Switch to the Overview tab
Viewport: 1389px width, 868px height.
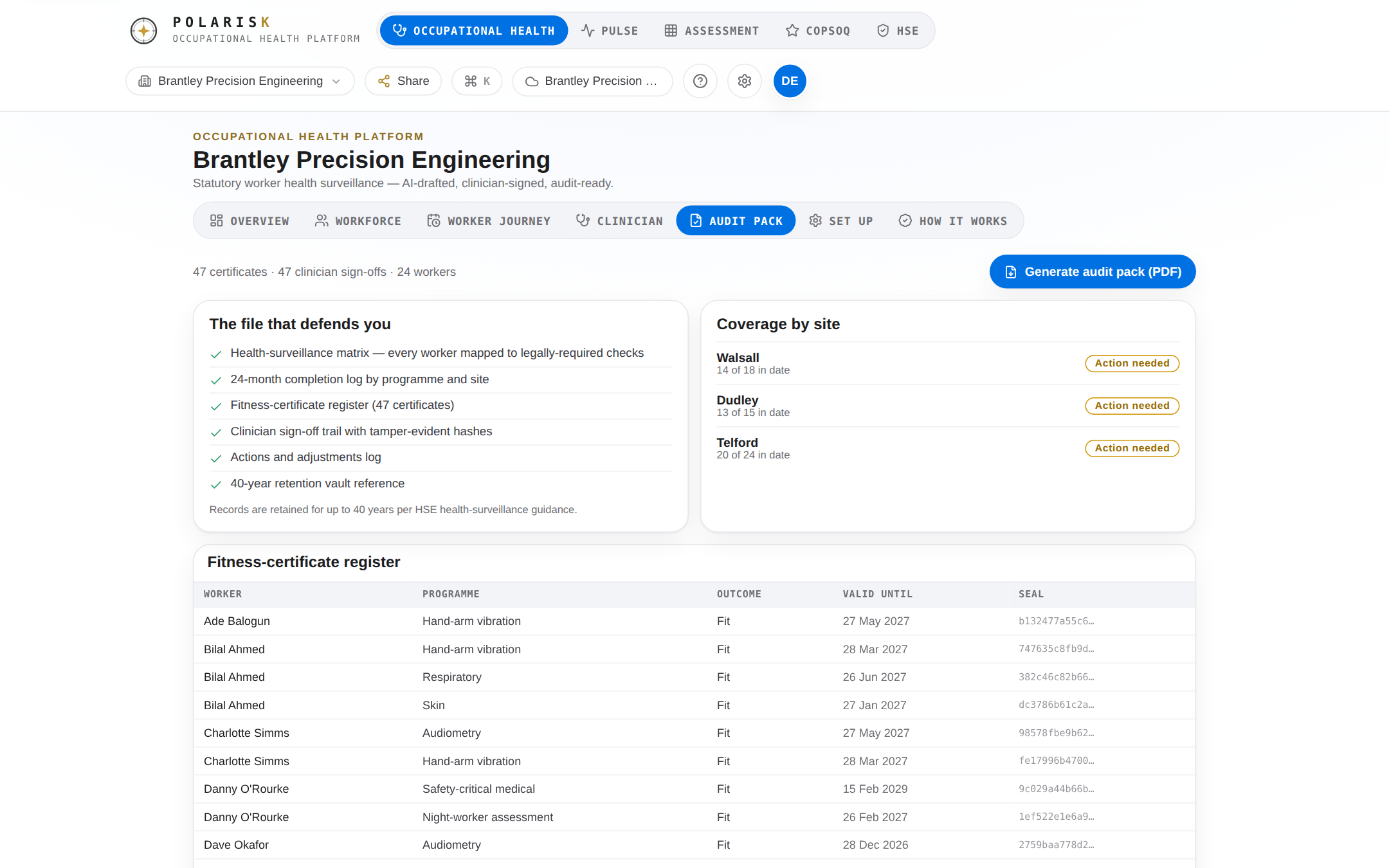[250, 221]
